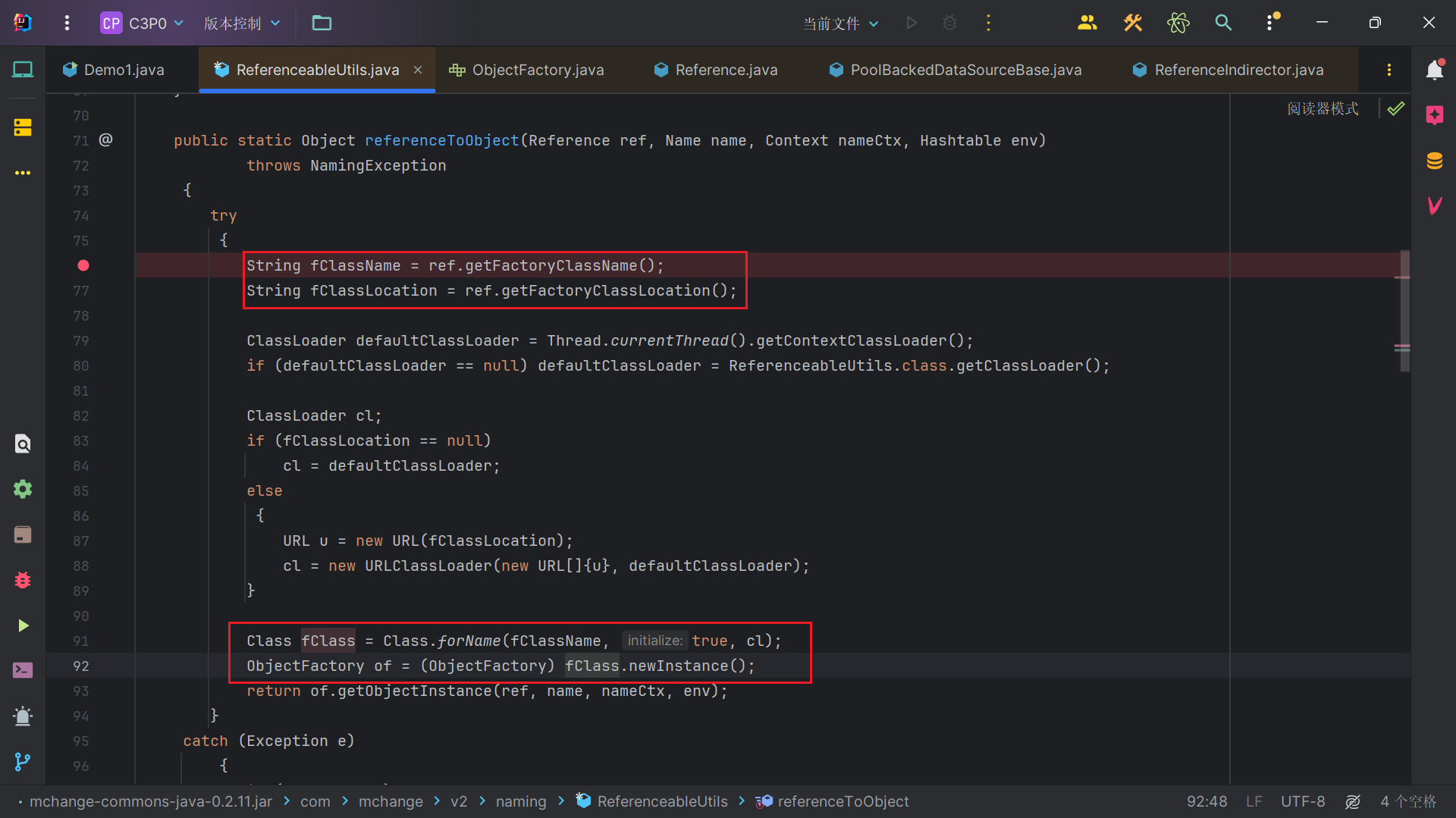Open the Problems alarm tool window
The image size is (1456, 818).
tap(23, 716)
